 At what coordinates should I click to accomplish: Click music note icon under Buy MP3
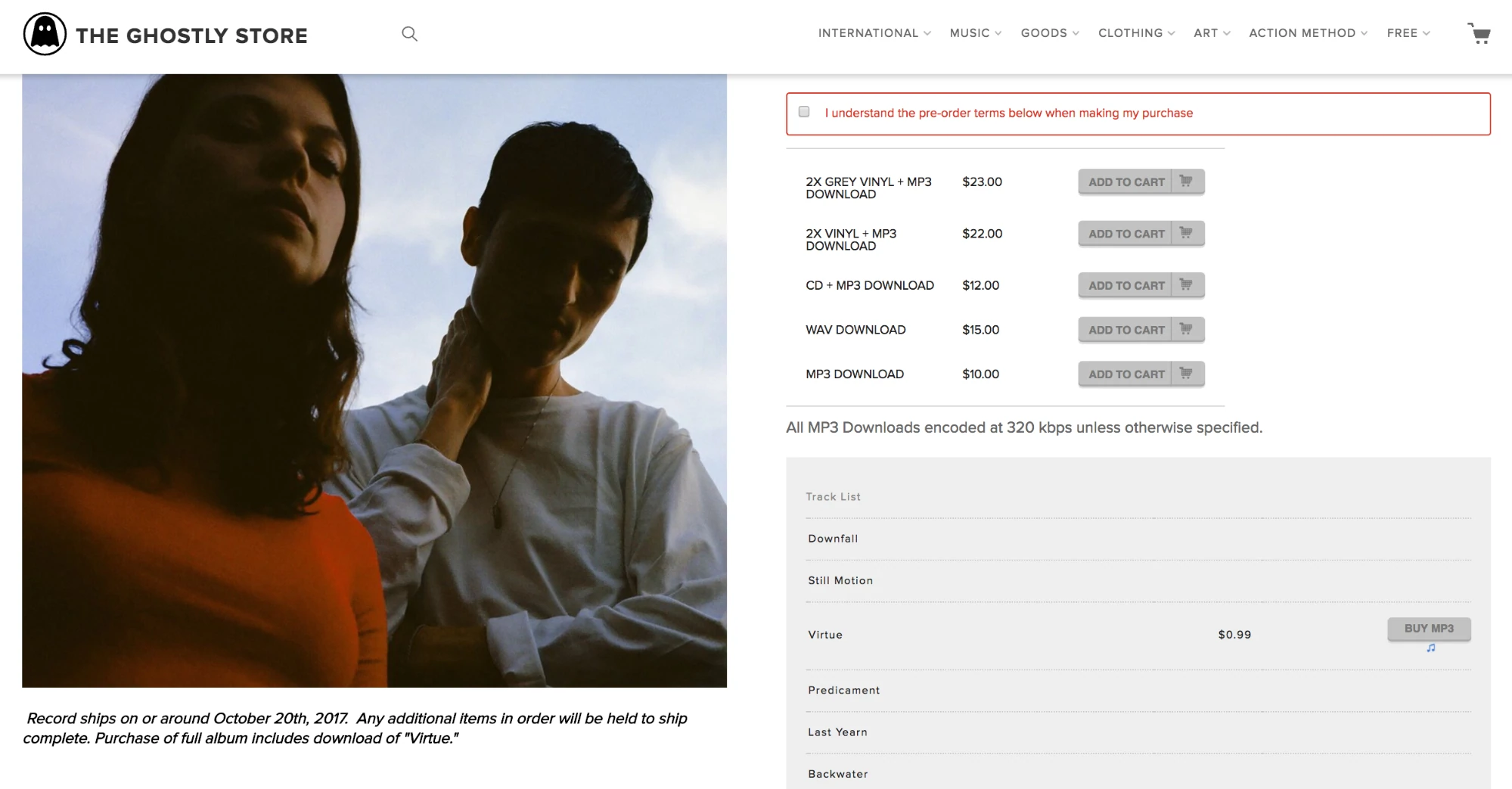pyautogui.click(x=1430, y=648)
